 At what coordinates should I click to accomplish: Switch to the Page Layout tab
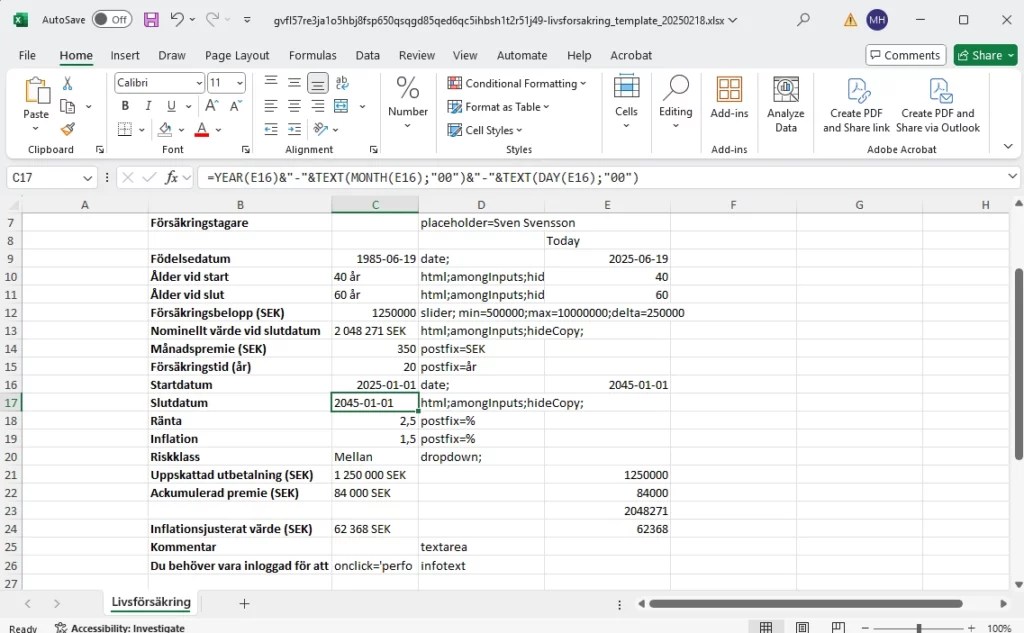[x=237, y=56]
